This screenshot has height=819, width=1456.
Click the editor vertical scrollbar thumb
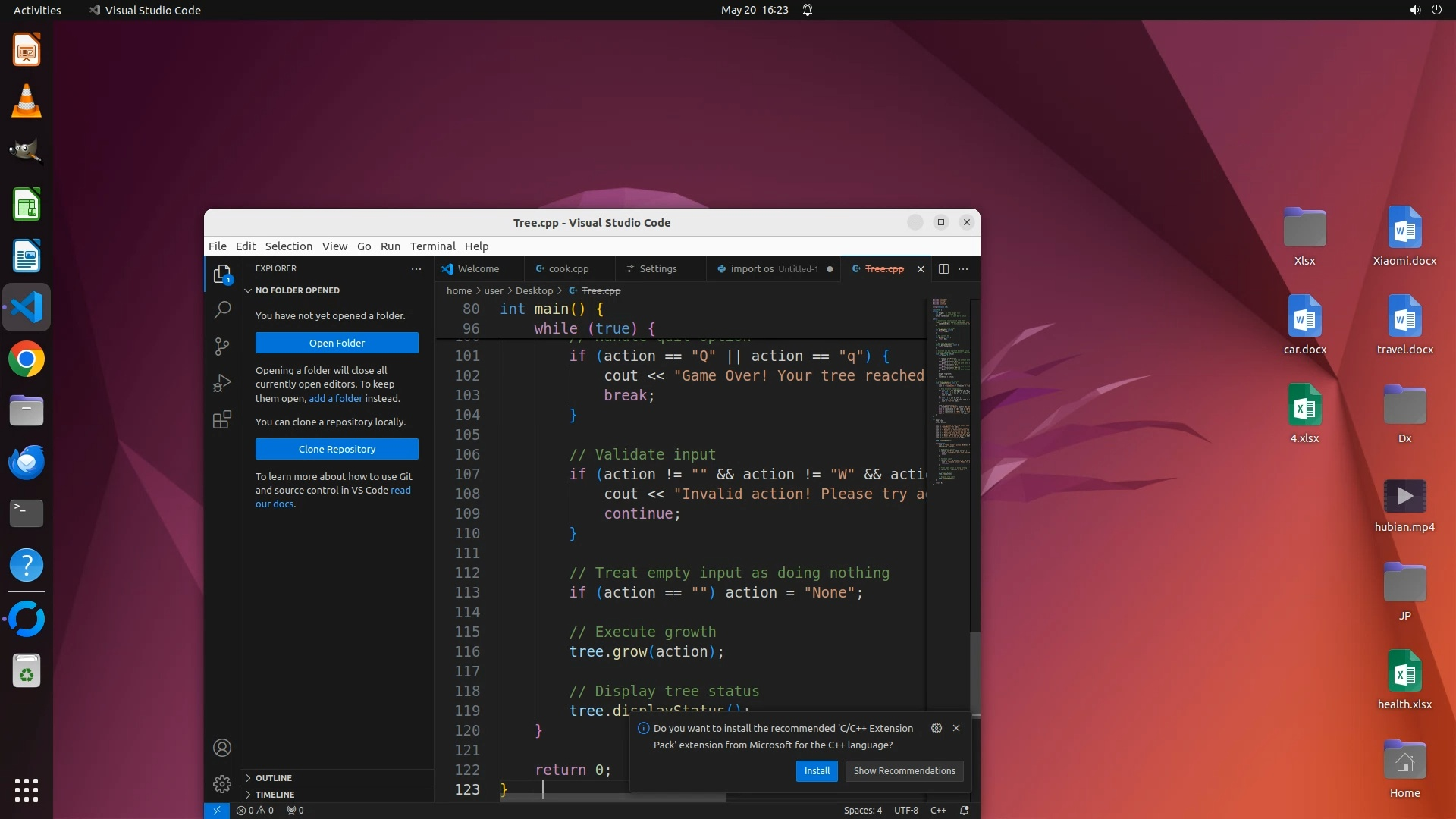[975, 671]
